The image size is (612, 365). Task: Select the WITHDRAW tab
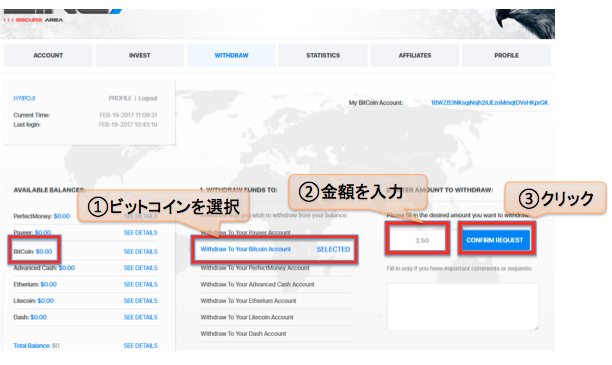click(231, 55)
